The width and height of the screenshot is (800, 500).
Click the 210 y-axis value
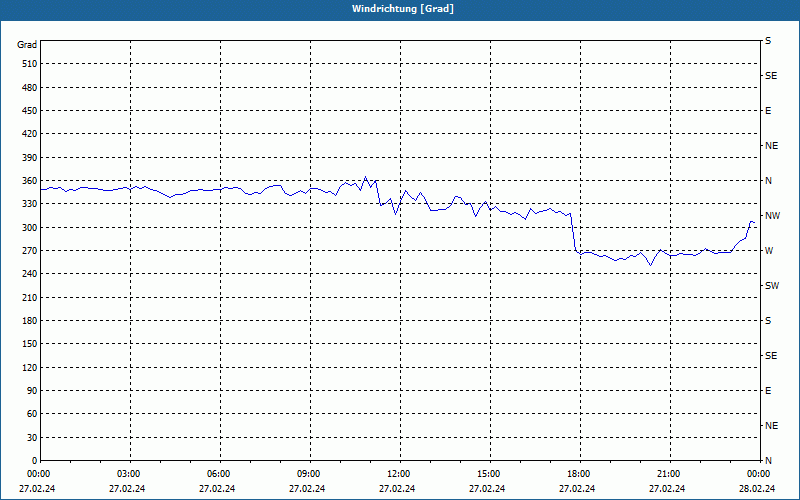(30, 297)
